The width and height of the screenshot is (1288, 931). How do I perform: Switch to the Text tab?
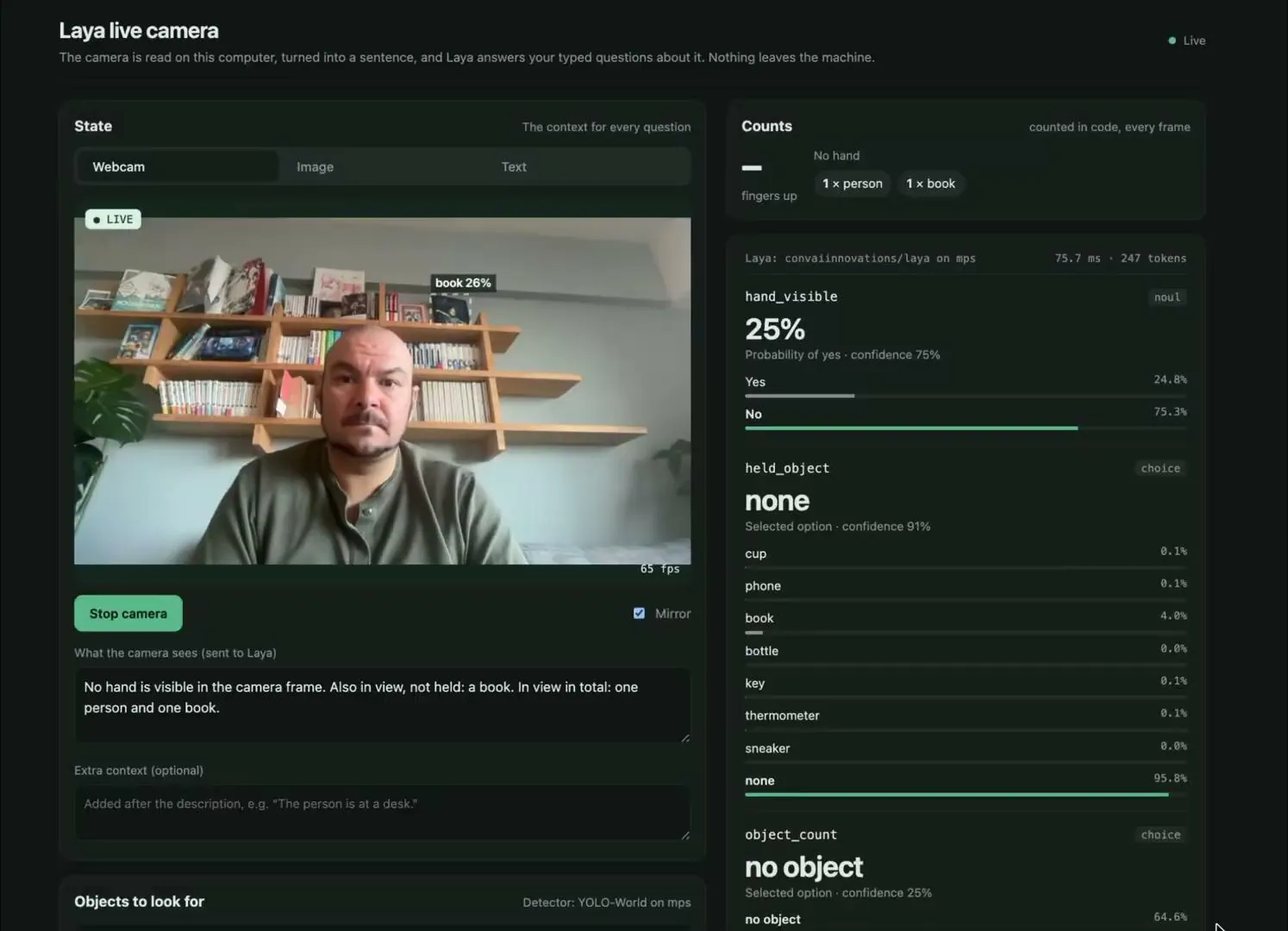coord(514,167)
